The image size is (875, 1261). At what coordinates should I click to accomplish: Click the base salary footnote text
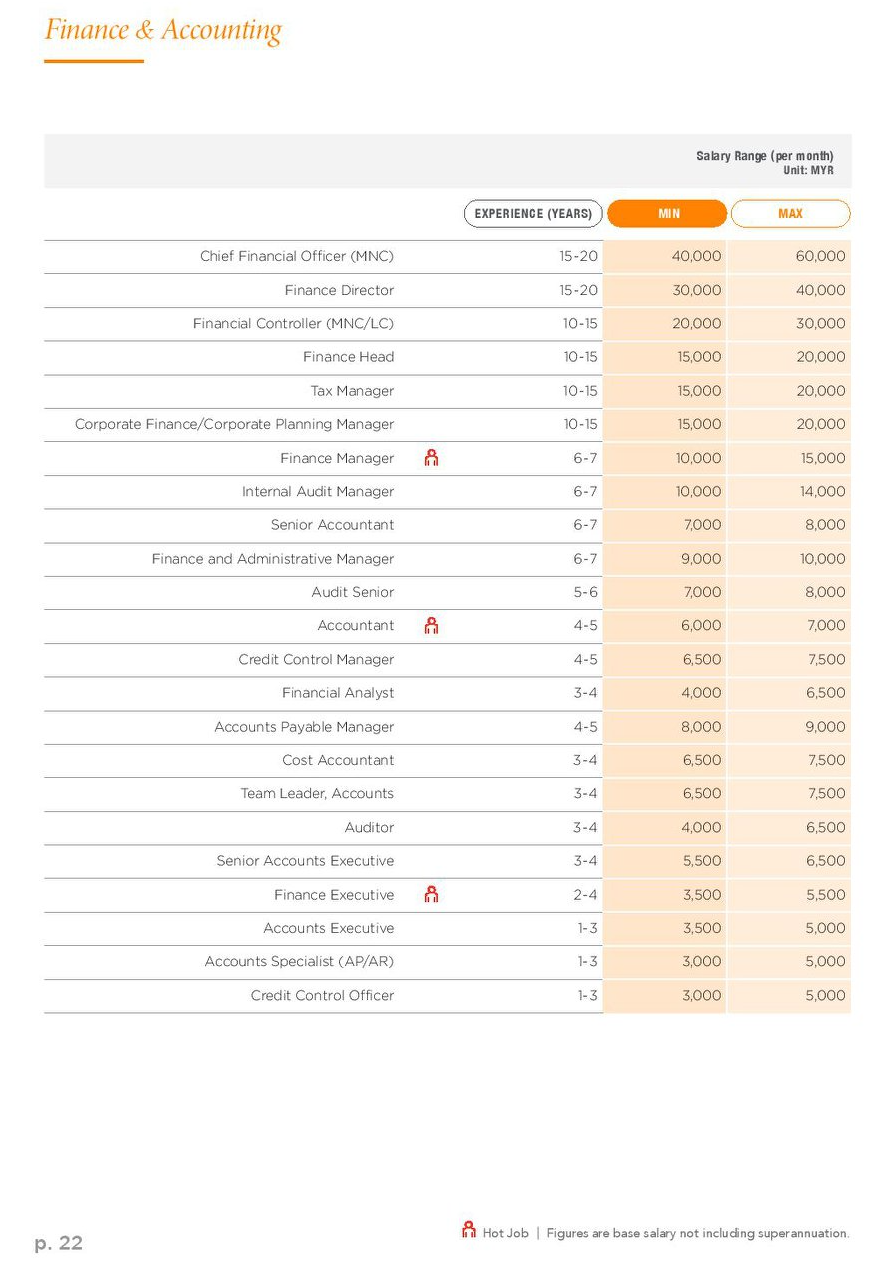[698, 1233]
